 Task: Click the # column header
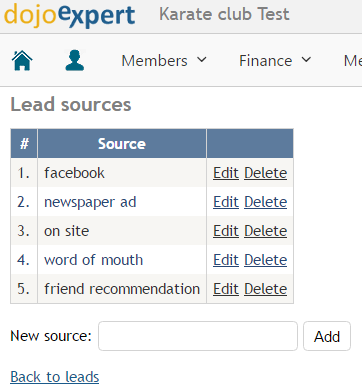click(24, 144)
